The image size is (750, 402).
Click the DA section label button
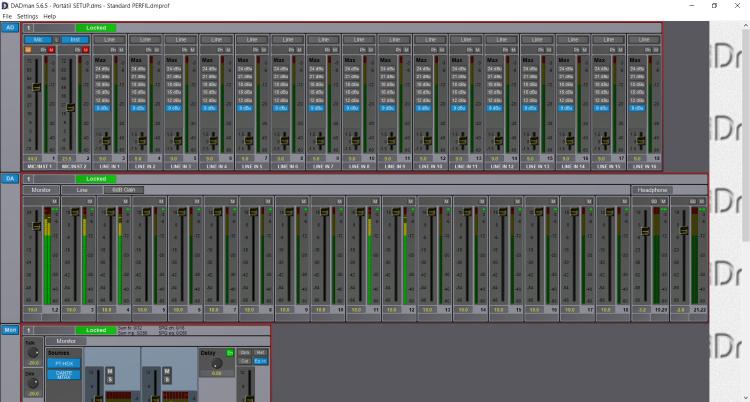10,178
